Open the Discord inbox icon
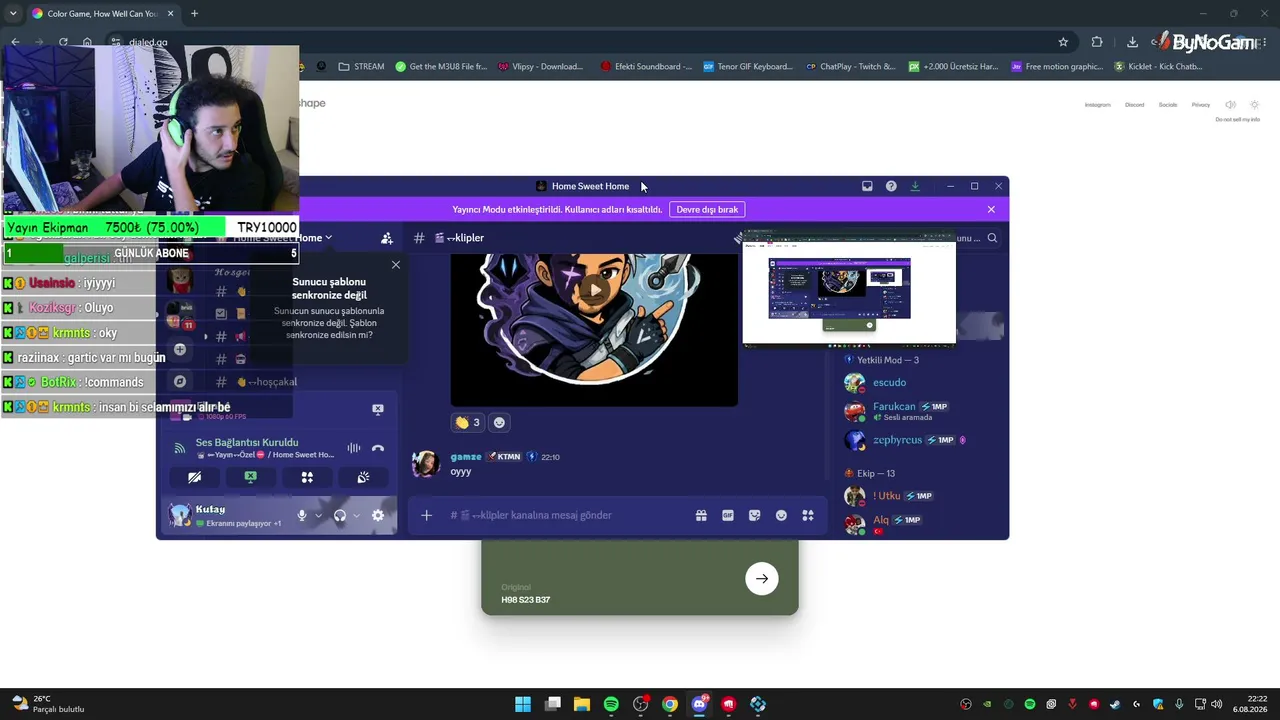 coord(867,186)
